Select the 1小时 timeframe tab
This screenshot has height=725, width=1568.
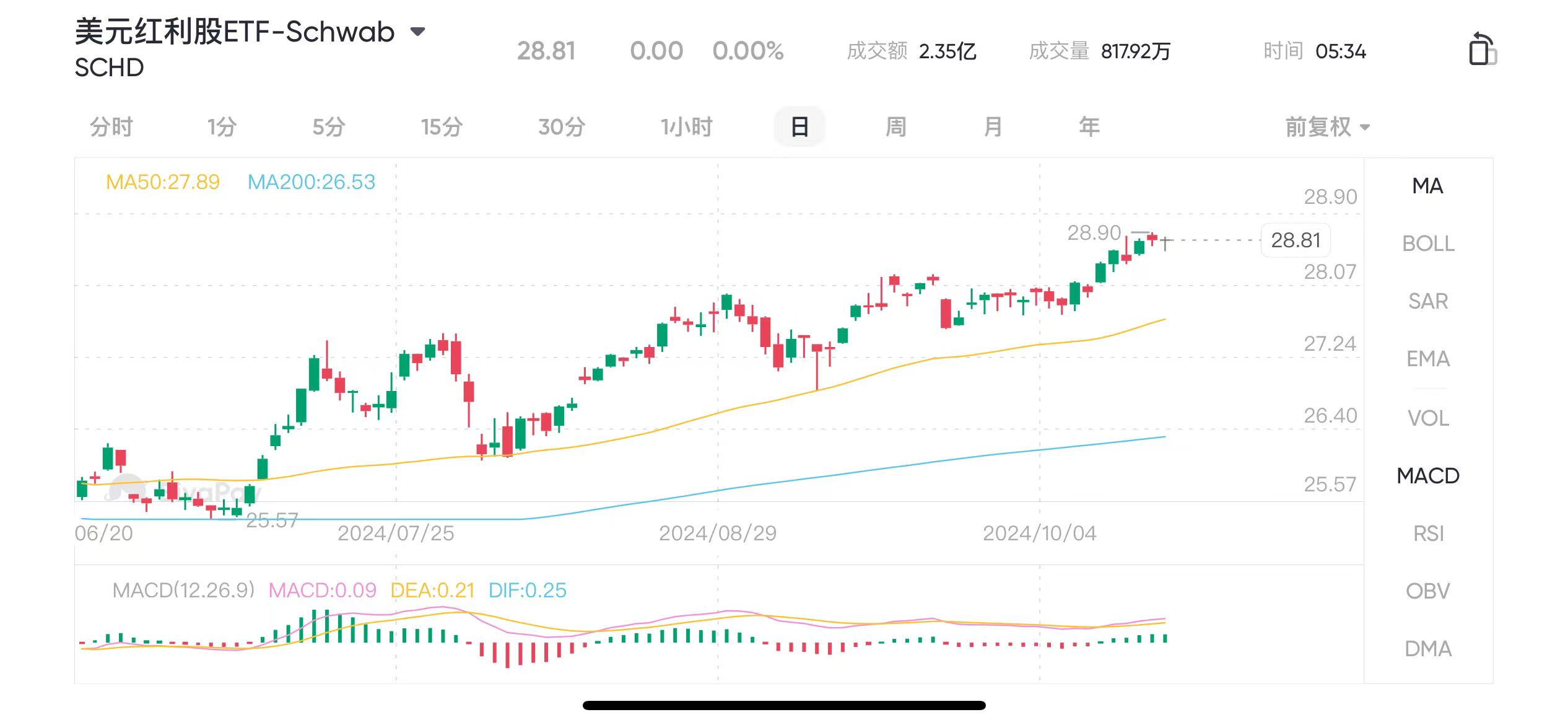point(686,127)
